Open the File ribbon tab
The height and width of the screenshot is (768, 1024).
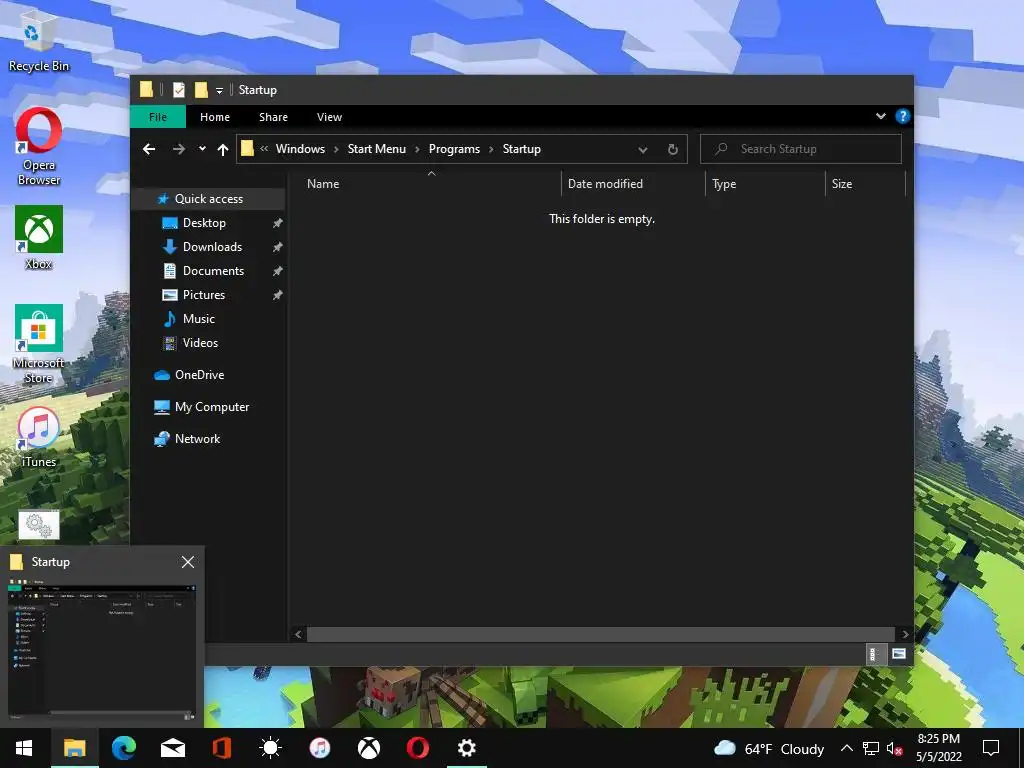point(157,117)
